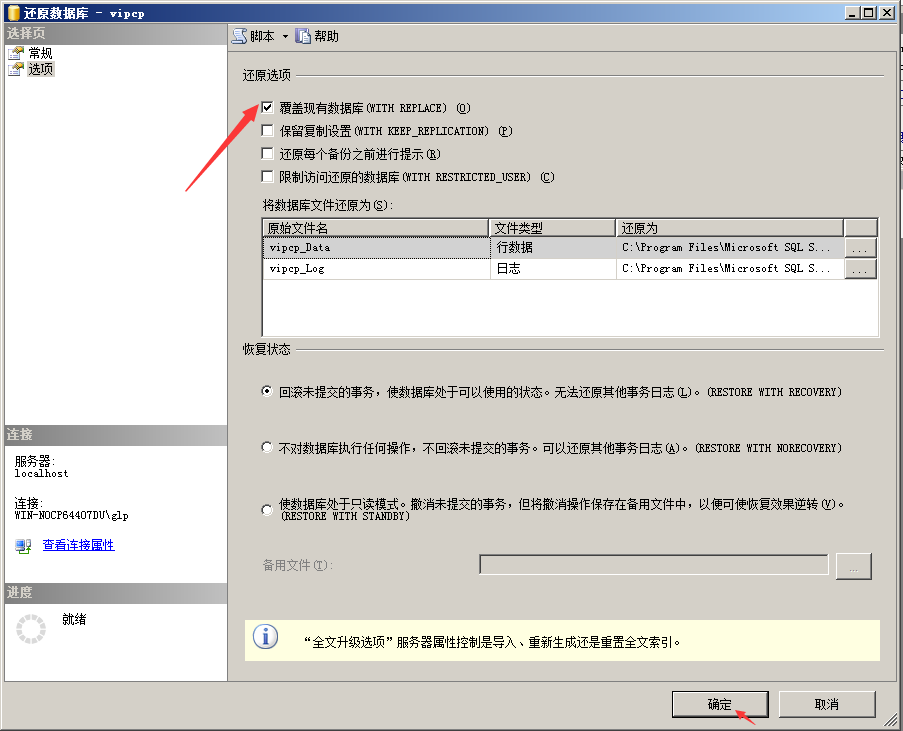
Task: Enable 限制访问还原的数据库 RESTRICTED_USER checkbox
Action: point(267,177)
